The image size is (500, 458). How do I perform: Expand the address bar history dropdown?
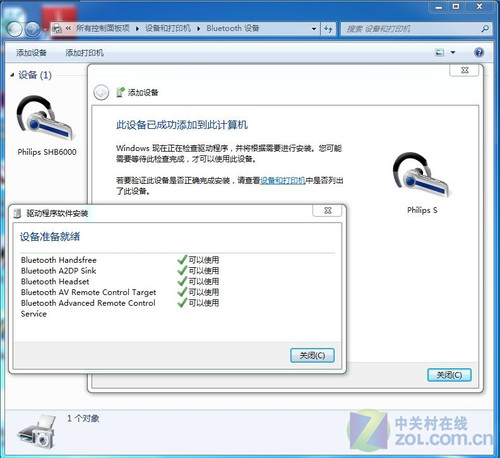314,29
